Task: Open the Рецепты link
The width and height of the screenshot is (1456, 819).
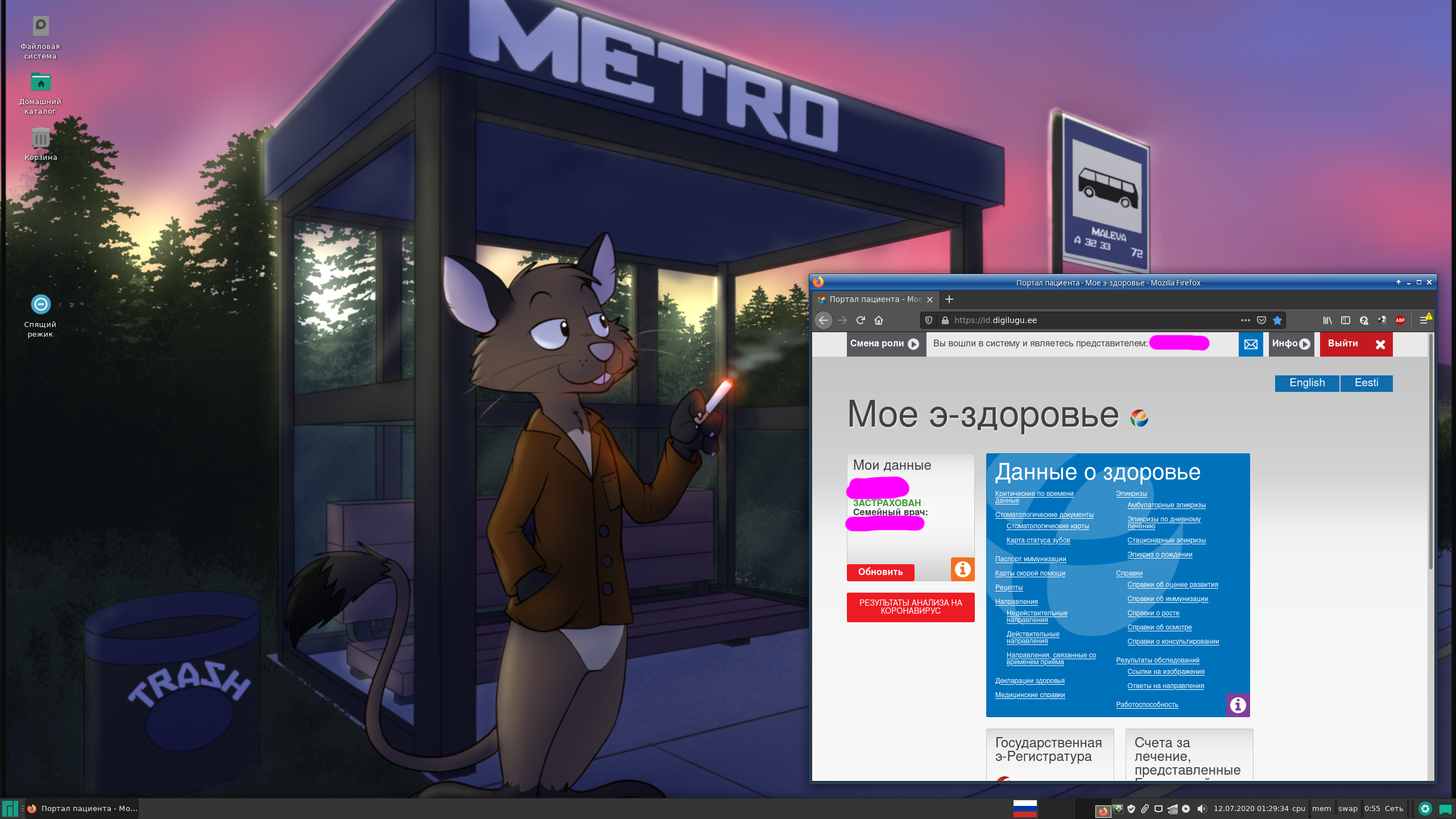Action: coord(1009,588)
